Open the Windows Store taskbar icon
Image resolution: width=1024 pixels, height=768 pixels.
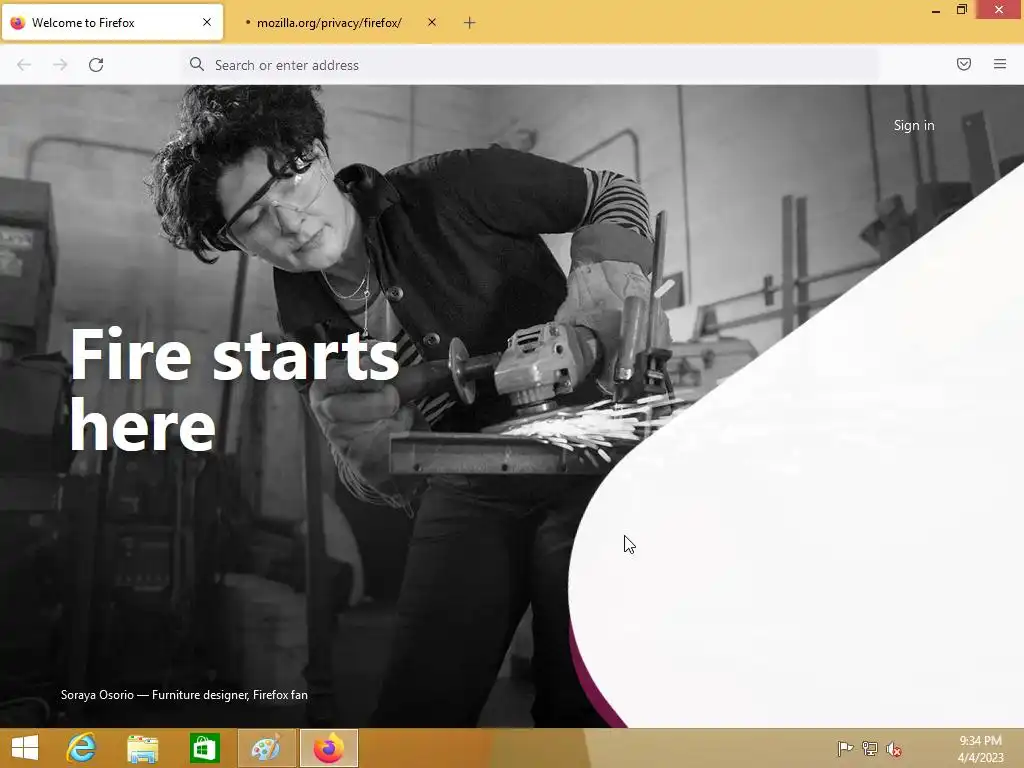coord(204,748)
